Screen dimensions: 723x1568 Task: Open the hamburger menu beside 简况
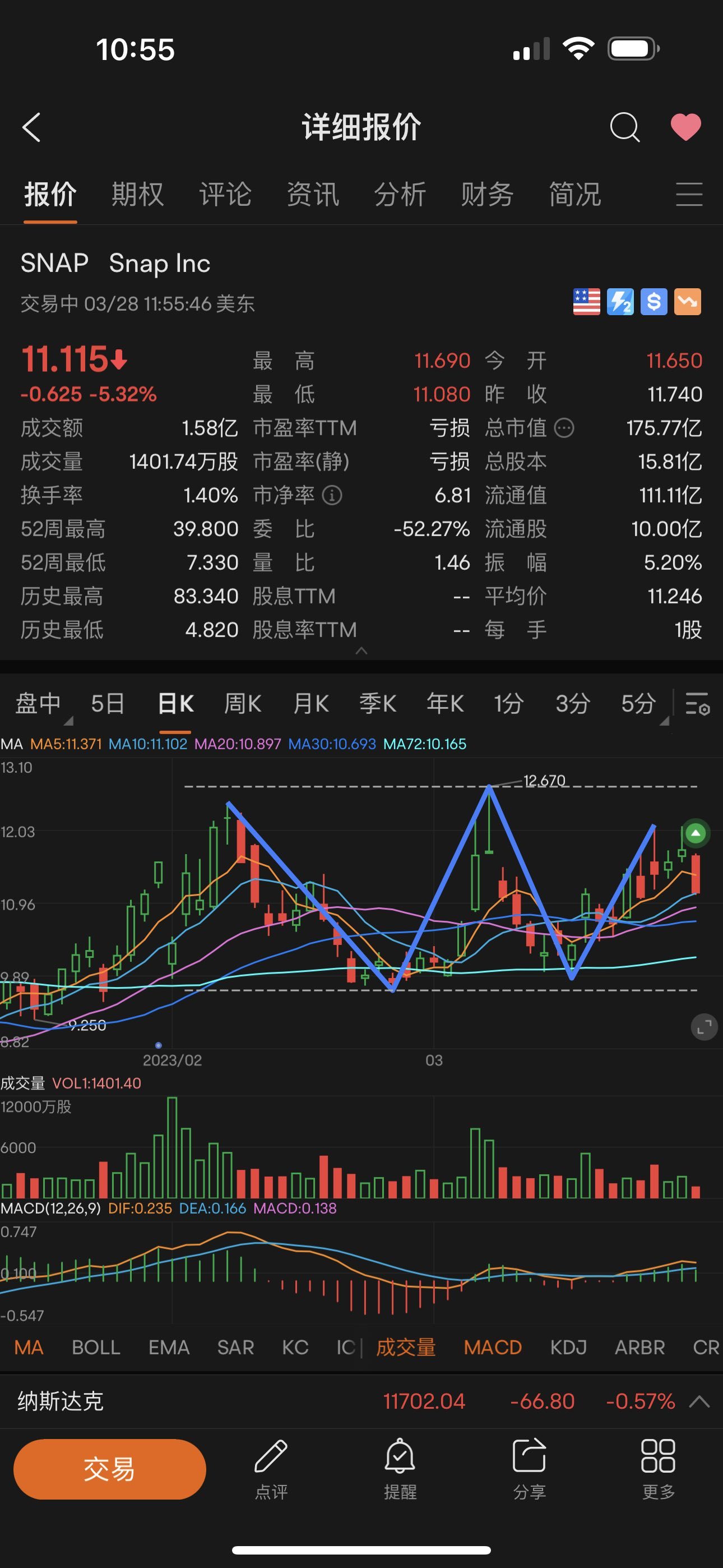689,194
